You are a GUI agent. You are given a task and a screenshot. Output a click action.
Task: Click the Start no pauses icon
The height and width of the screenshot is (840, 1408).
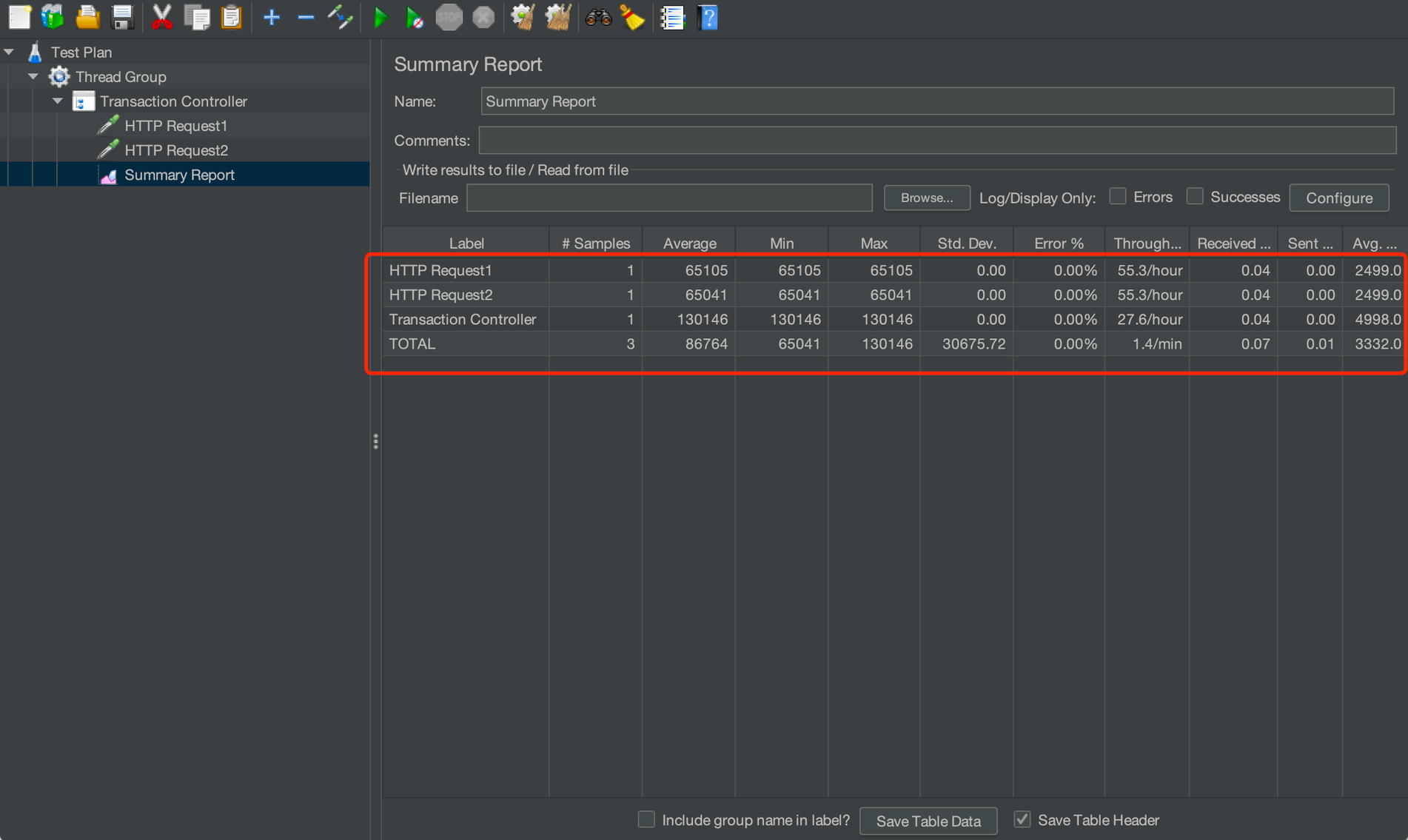(x=415, y=18)
